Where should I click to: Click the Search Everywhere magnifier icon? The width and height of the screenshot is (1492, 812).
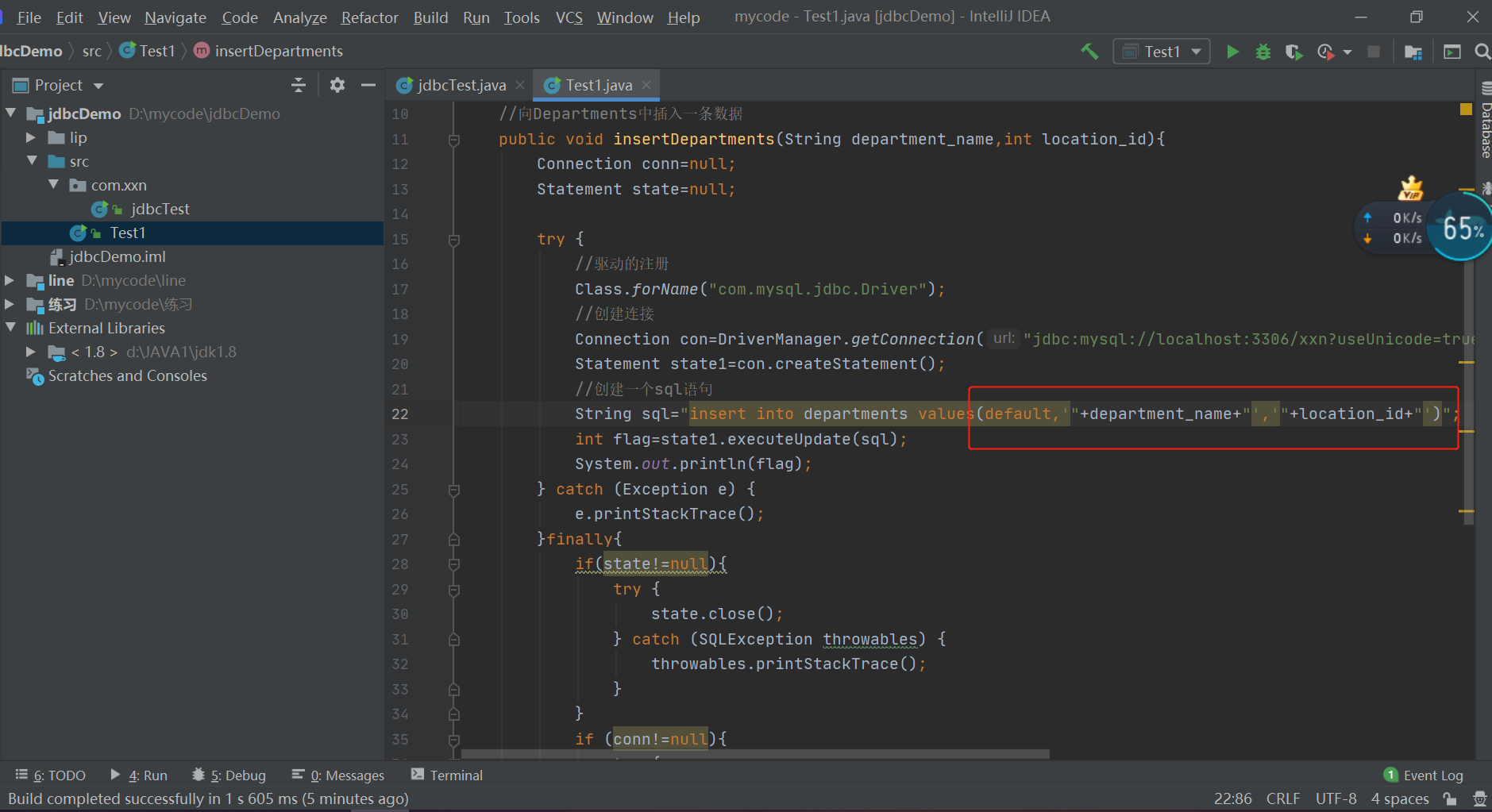1482,52
